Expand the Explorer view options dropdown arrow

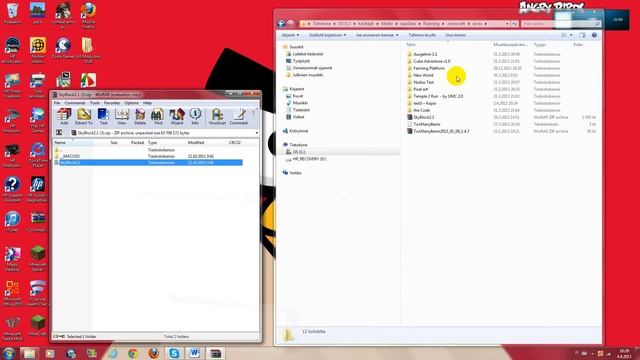[x=571, y=35]
